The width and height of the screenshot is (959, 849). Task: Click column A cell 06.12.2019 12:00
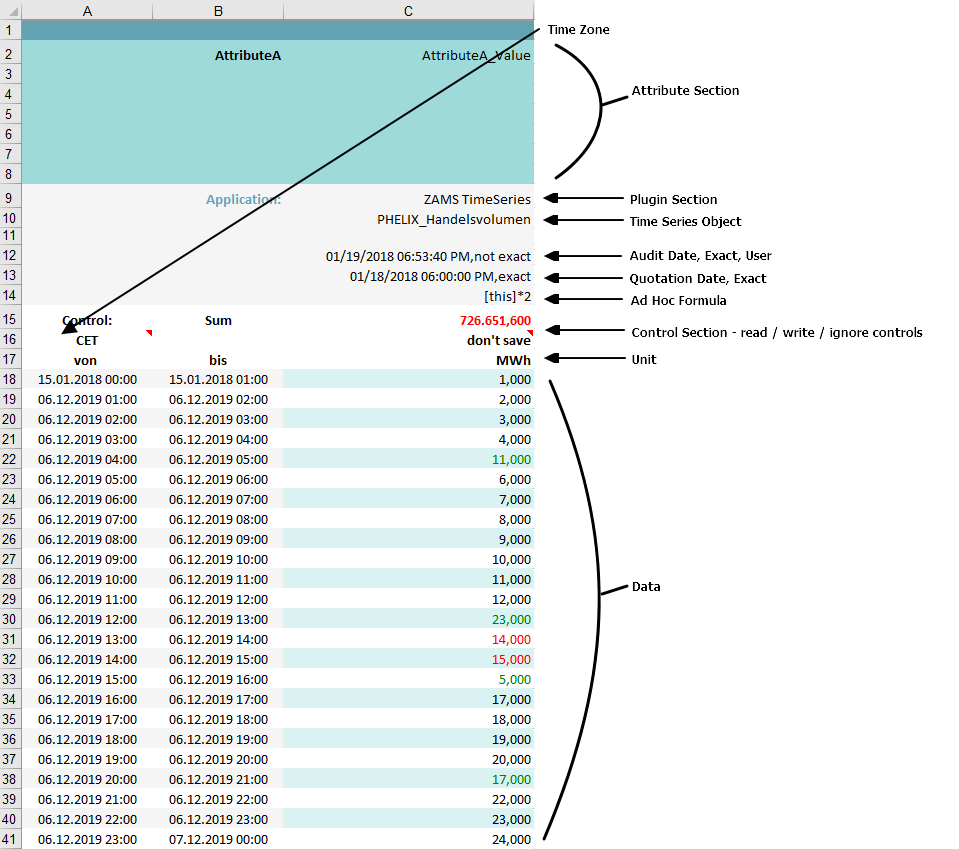[87, 620]
